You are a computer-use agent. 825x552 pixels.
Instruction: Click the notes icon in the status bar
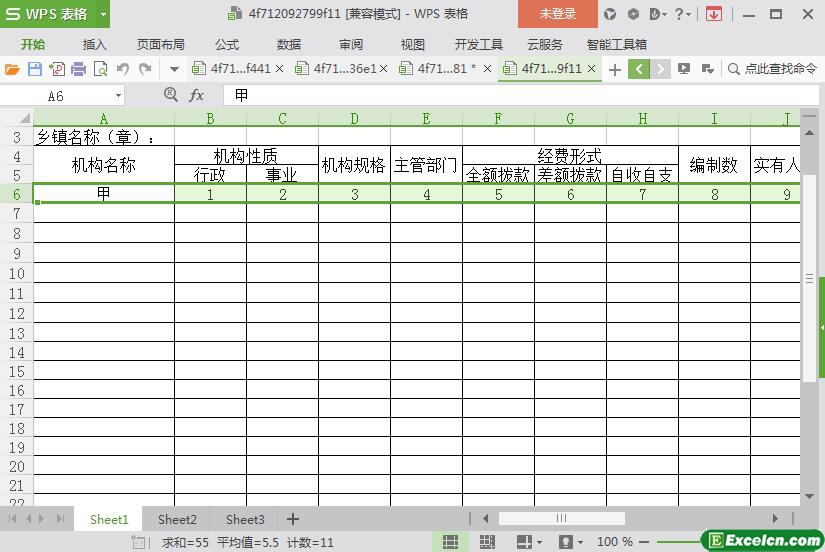point(138,542)
